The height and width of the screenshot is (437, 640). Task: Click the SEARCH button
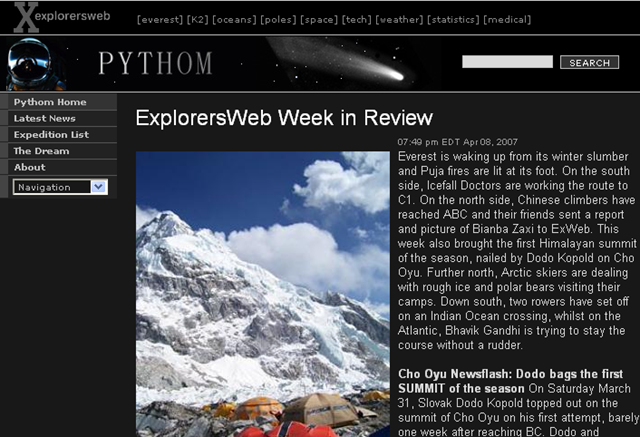click(x=589, y=62)
